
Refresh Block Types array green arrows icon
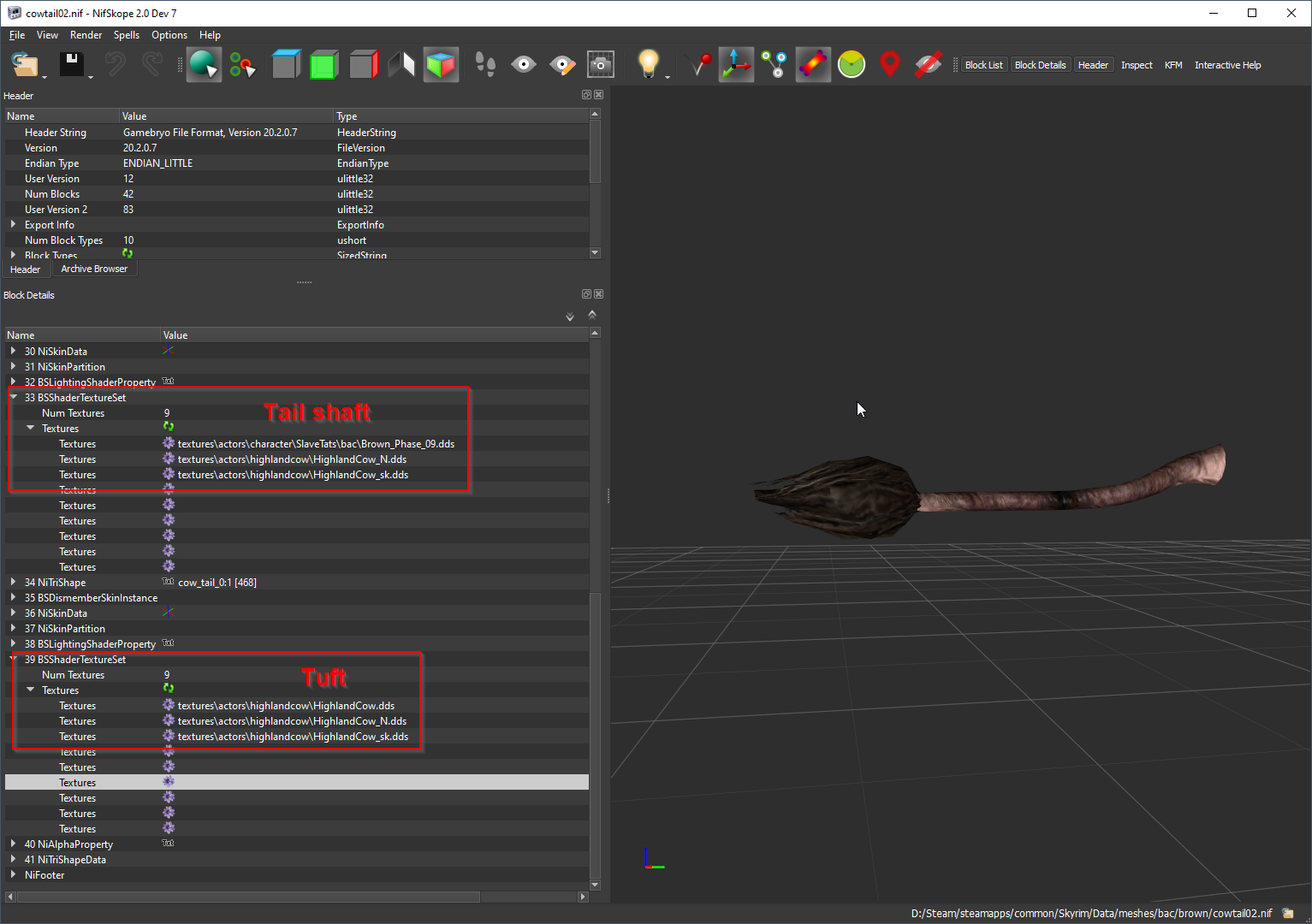[128, 253]
